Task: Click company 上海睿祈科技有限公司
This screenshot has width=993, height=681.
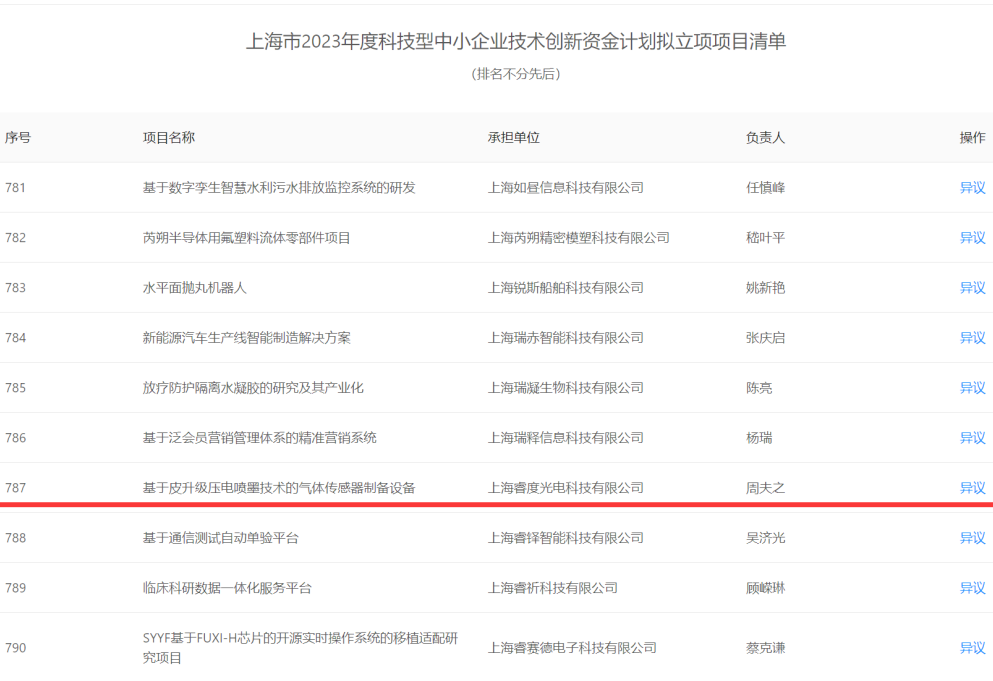Action: coord(553,588)
